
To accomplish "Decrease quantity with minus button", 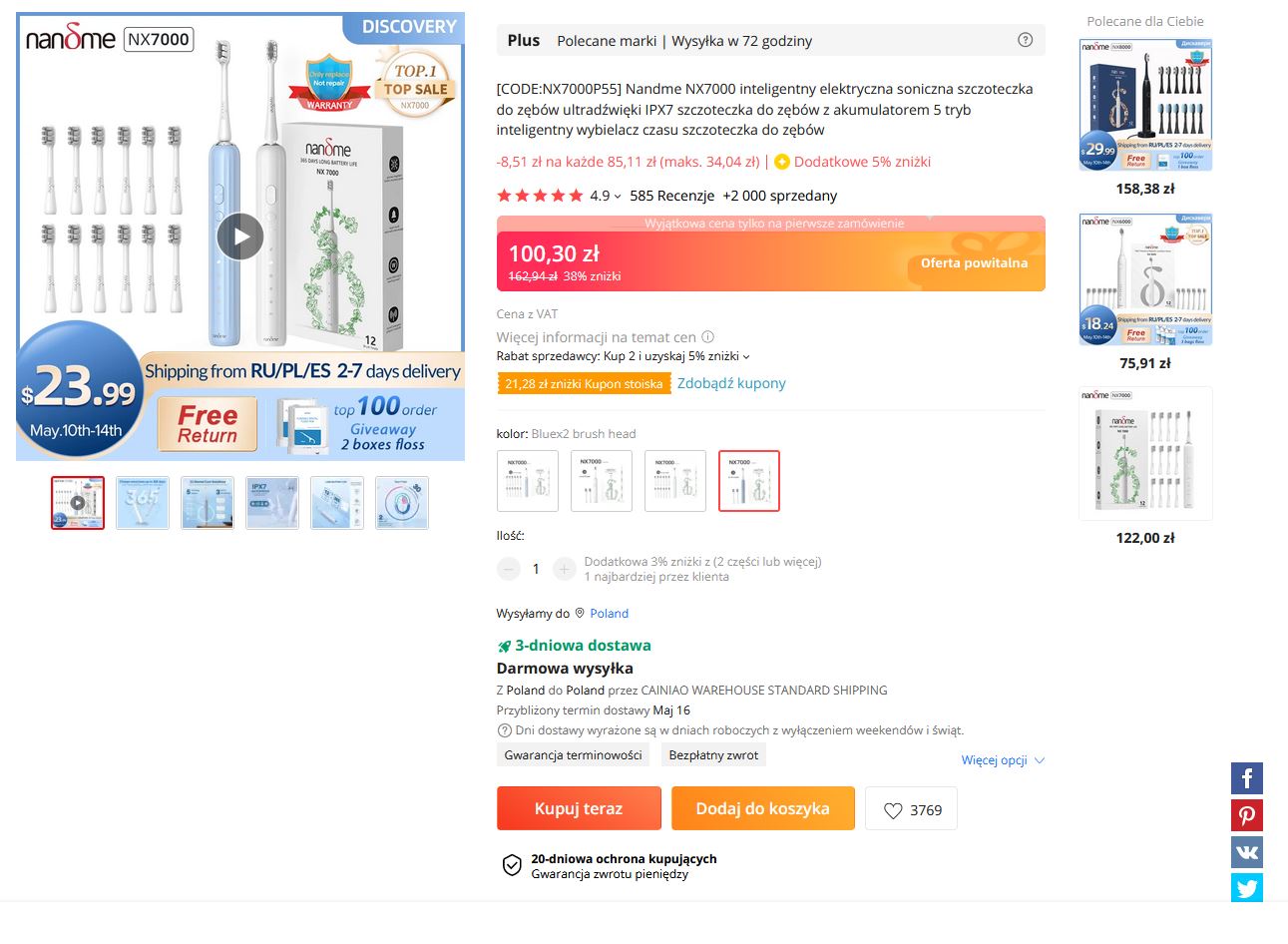I will pyautogui.click(x=509, y=569).
